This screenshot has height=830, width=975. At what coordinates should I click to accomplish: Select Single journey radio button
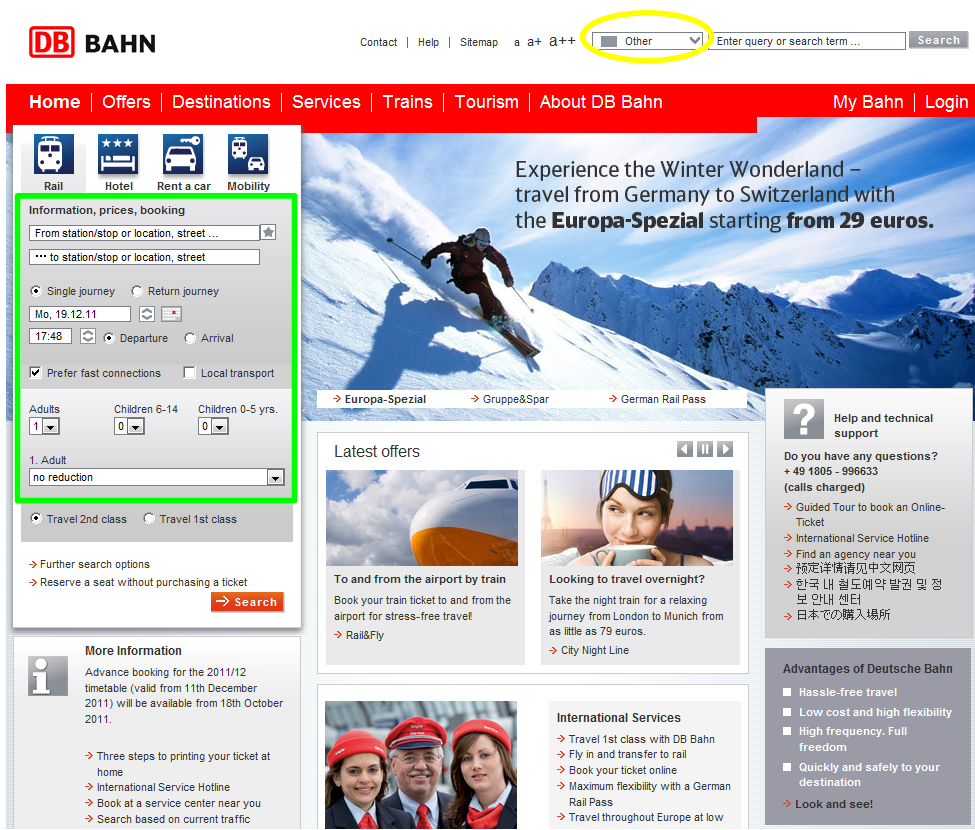tap(36, 291)
